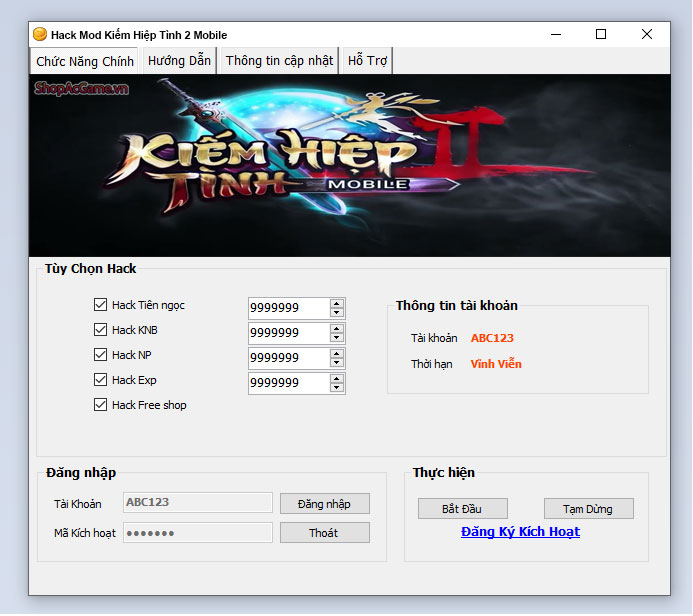Open the Hướng Dẫn tab
Image resolution: width=693 pixels, height=616 pixels.
pyautogui.click(x=179, y=61)
